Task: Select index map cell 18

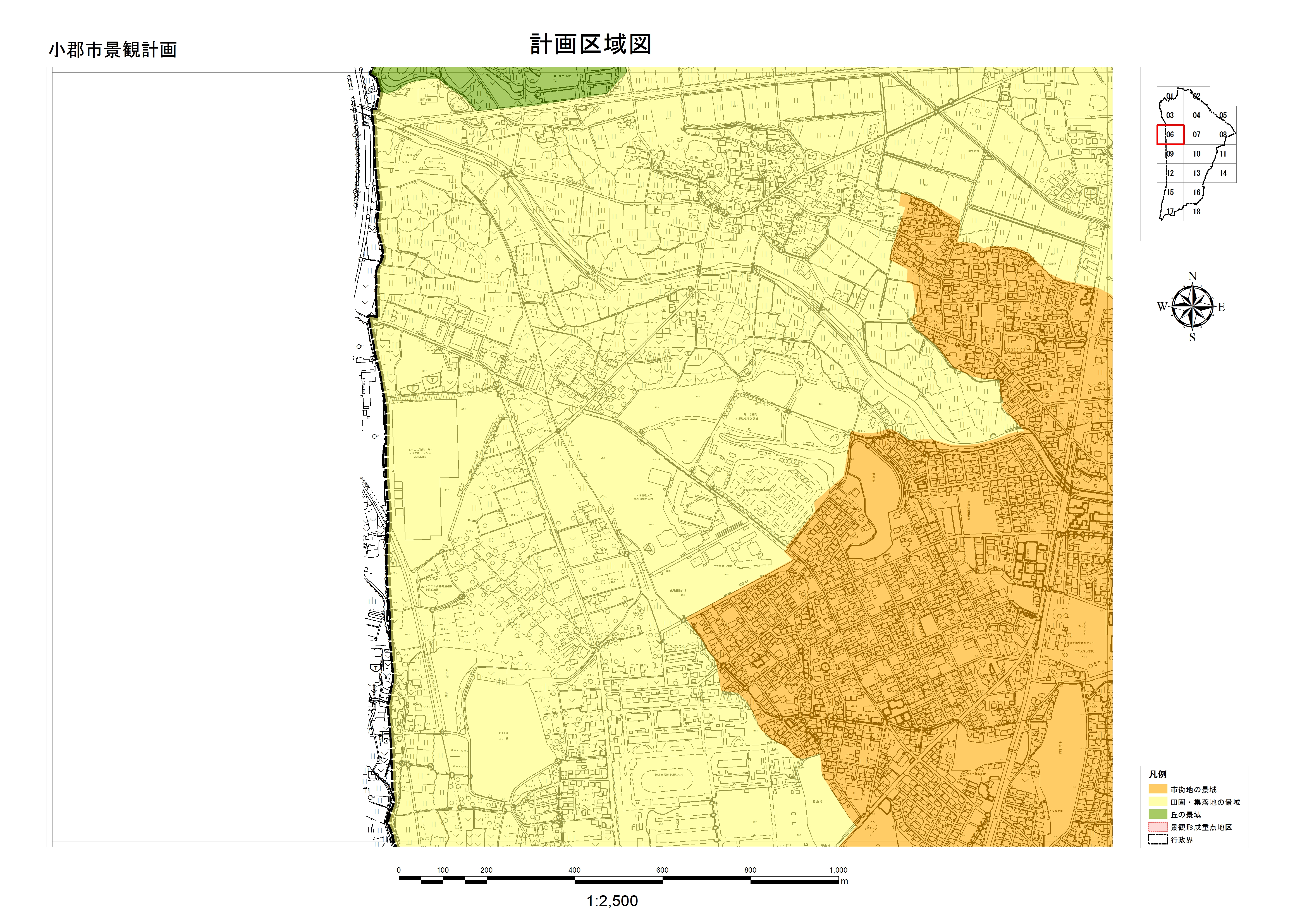Action: tap(1196, 212)
